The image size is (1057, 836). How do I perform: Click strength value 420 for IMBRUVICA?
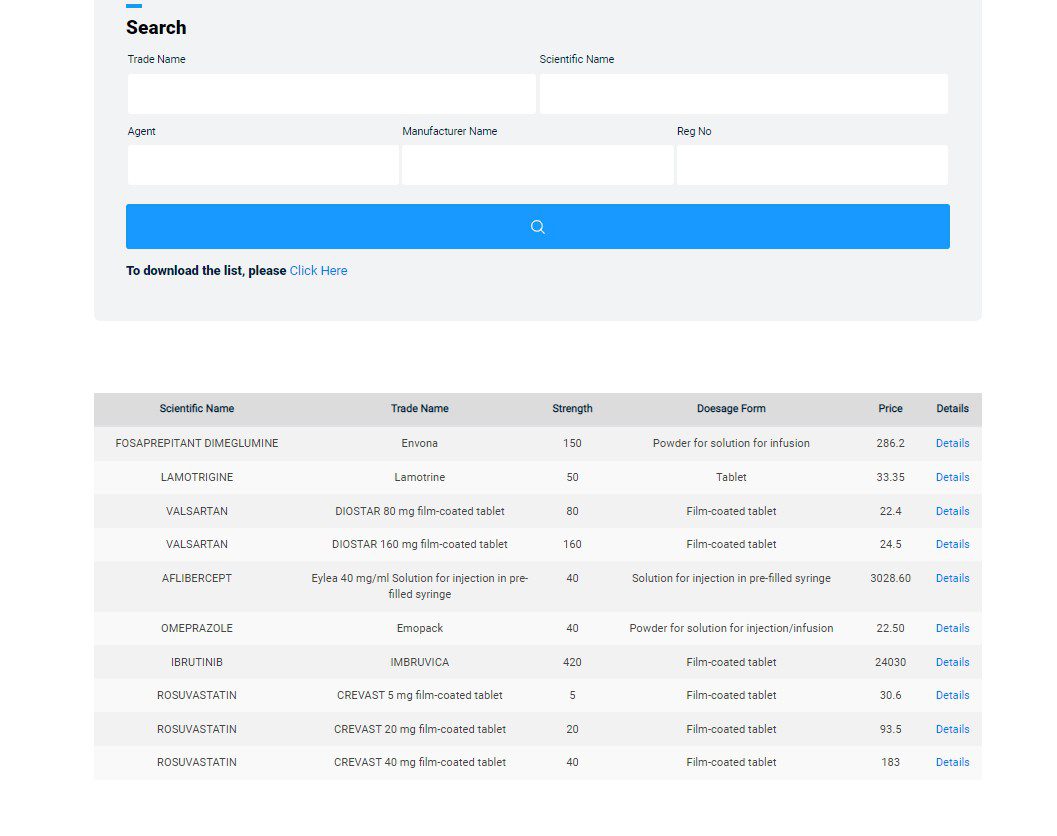coord(572,662)
